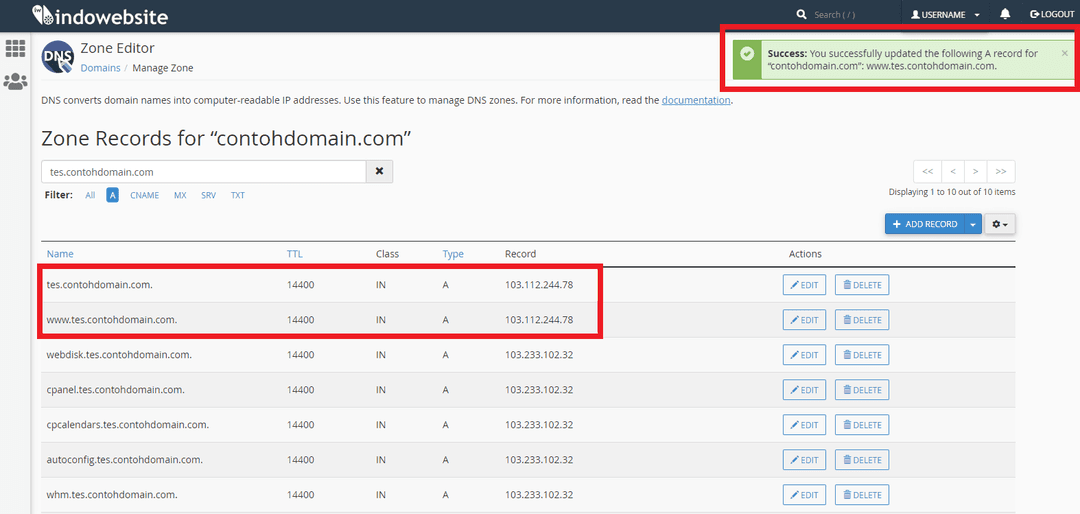
Task: Edit the www.tes.contohdomain.com. record
Action: point(804,320)
